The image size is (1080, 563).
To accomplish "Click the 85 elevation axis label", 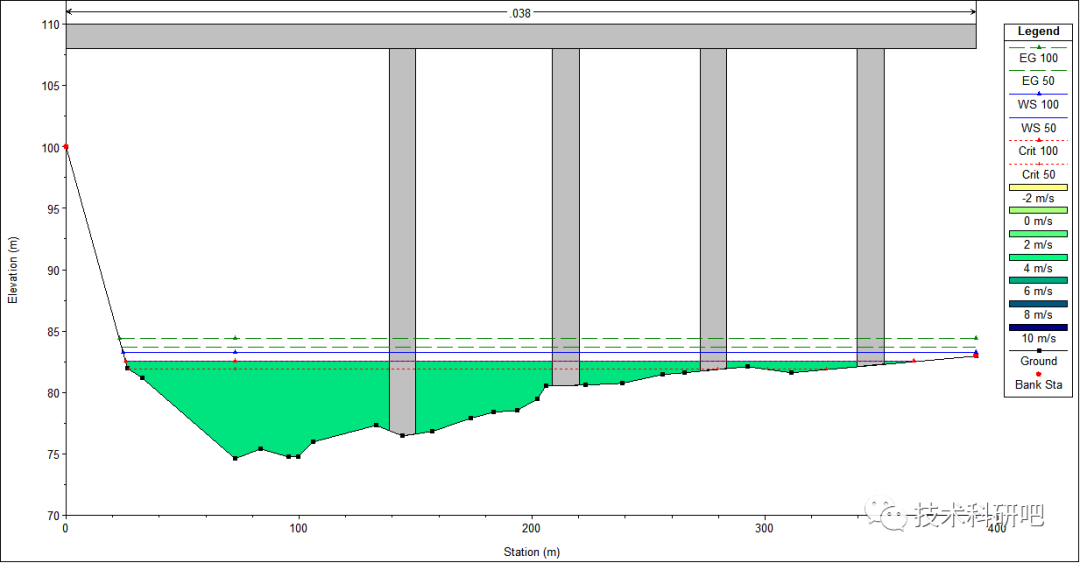I will pyautogui.click(x=53, y=331).
